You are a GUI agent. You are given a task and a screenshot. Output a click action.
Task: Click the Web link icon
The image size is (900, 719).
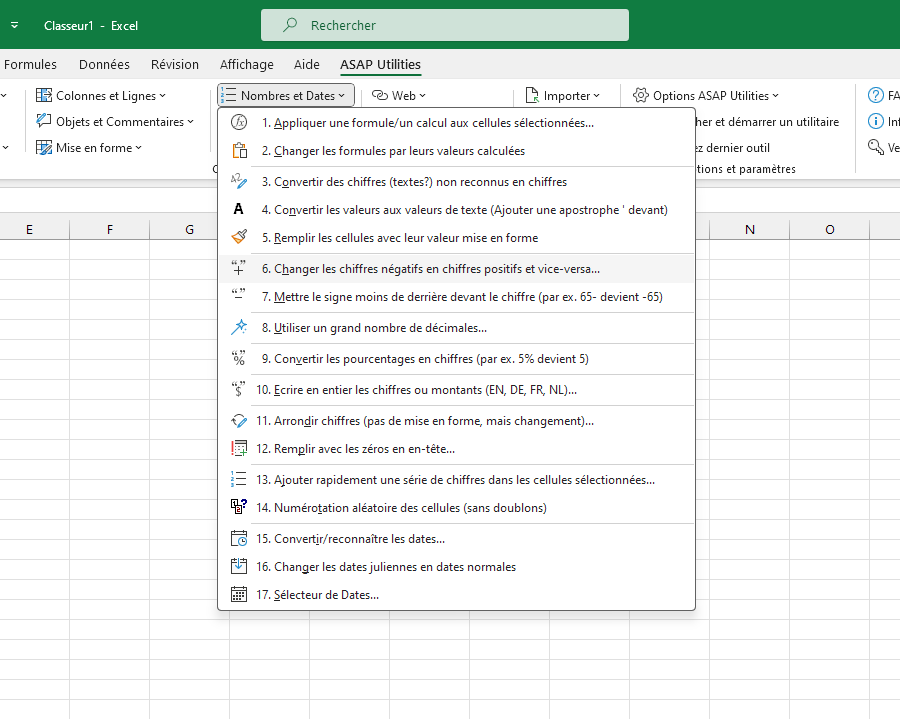click(x=380, y=95)
